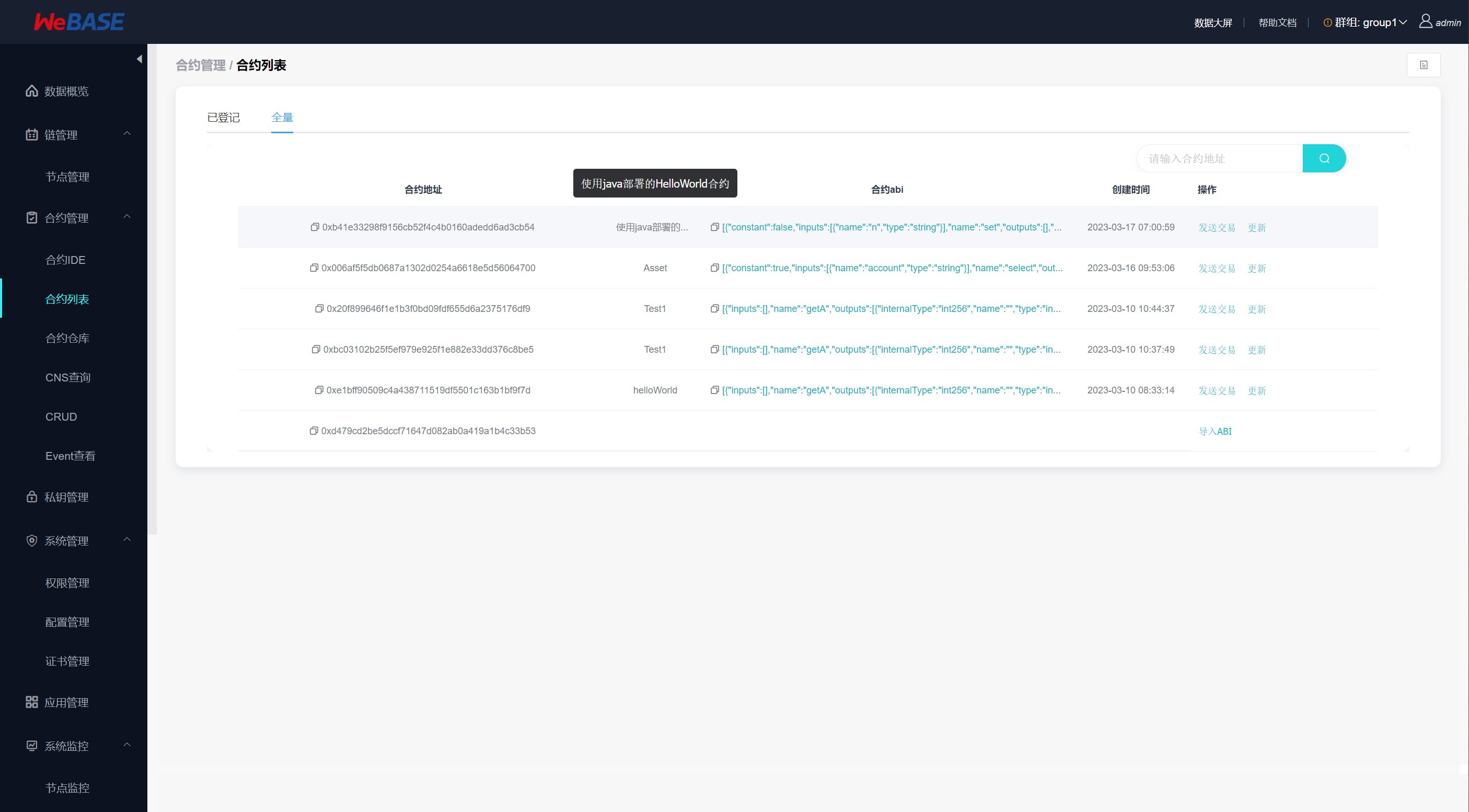The image size is (1469, 812).
Task: Copy the helloWorld contract's ABI
Action: point(714,390)
